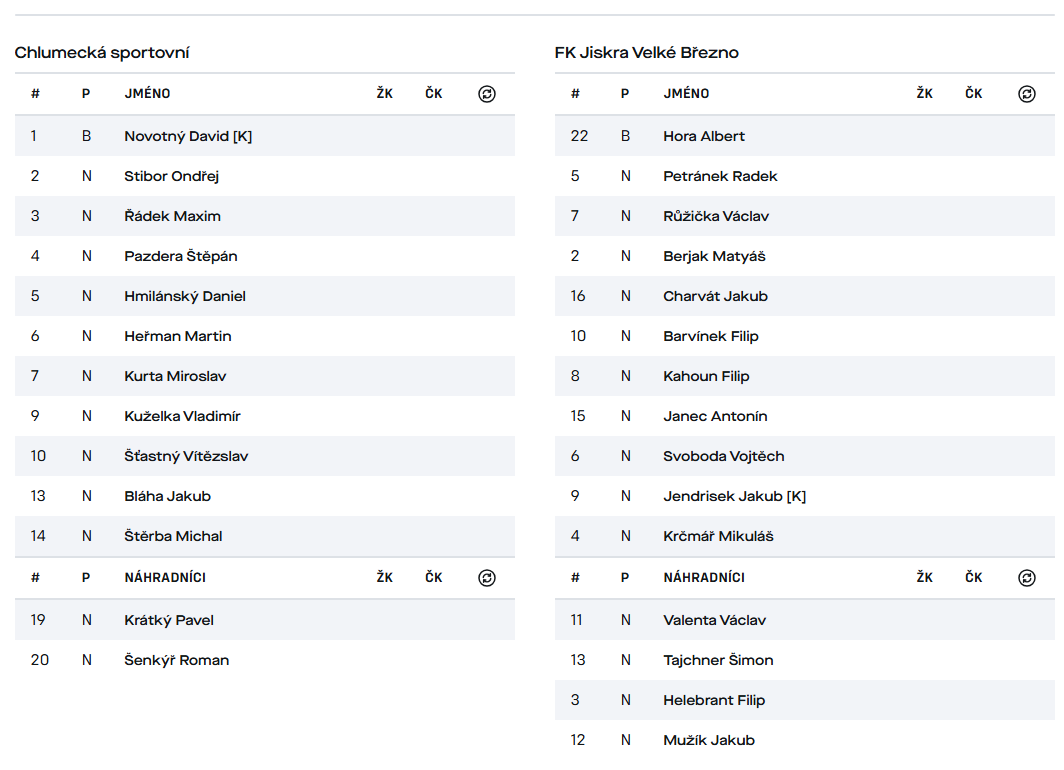Click the Chlumecká sportovní team name
Image resolution: width=1064 pixels, height=770 pixels.
point(102,53)
